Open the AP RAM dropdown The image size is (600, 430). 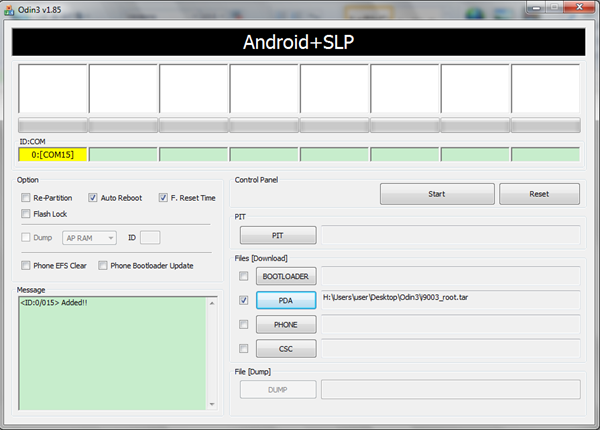click(x=90, y=238)
